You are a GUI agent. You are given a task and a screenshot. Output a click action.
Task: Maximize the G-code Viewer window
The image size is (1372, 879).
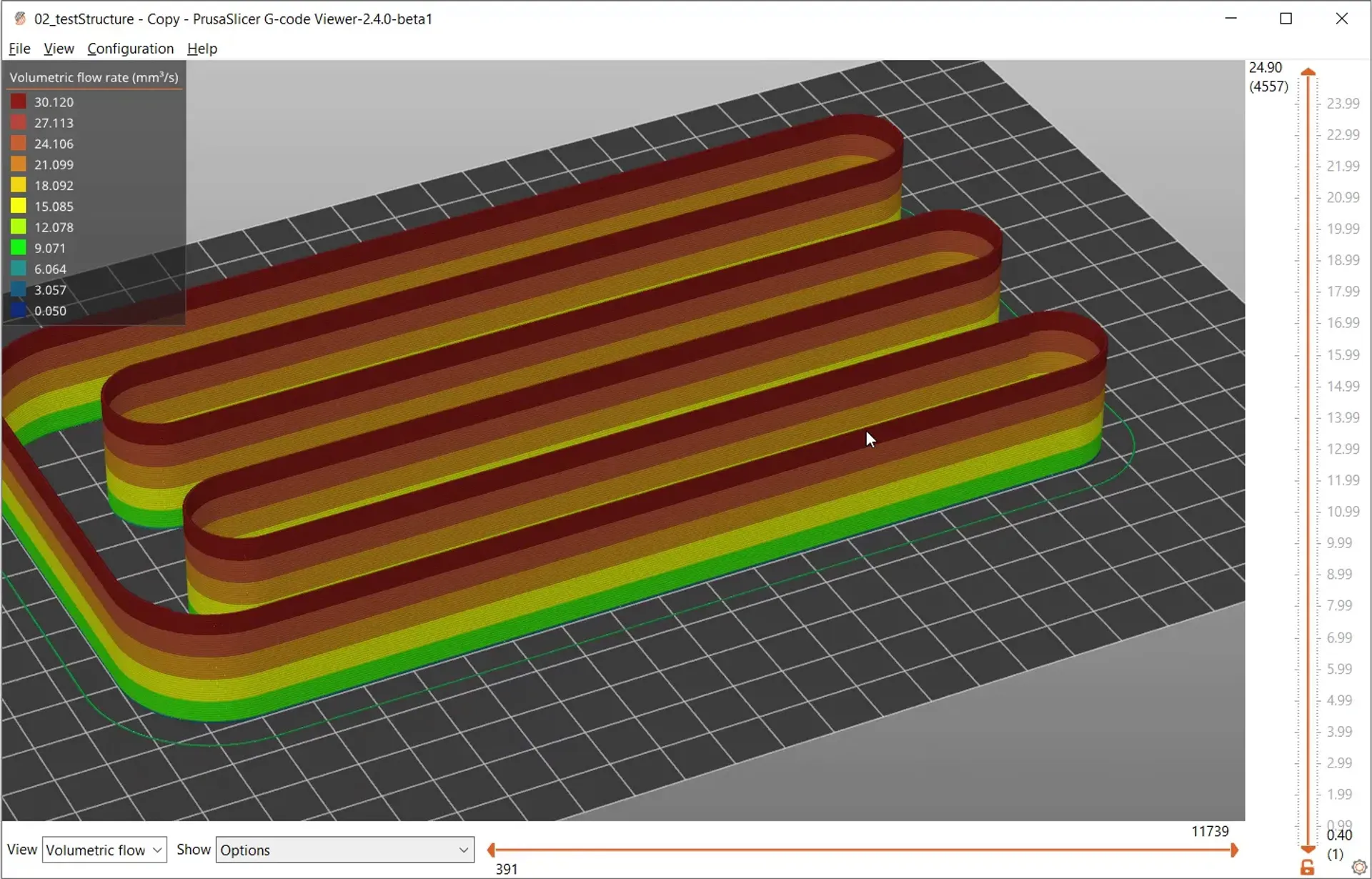(1286, 19)
